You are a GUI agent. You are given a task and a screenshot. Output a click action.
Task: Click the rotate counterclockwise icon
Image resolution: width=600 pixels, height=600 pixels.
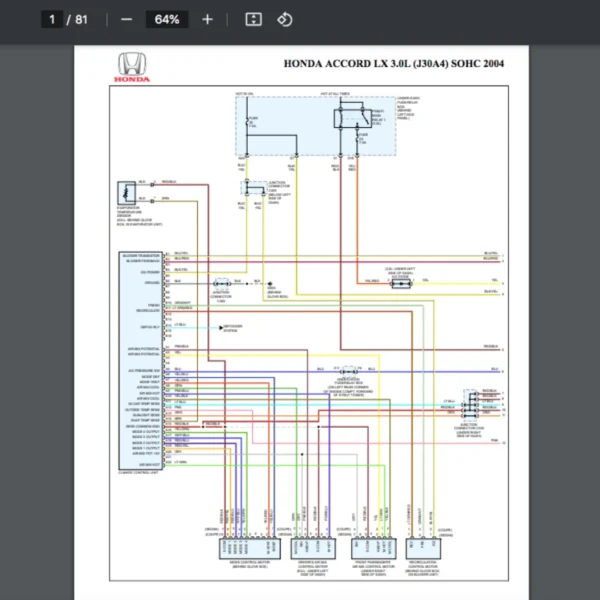[284, 19]
